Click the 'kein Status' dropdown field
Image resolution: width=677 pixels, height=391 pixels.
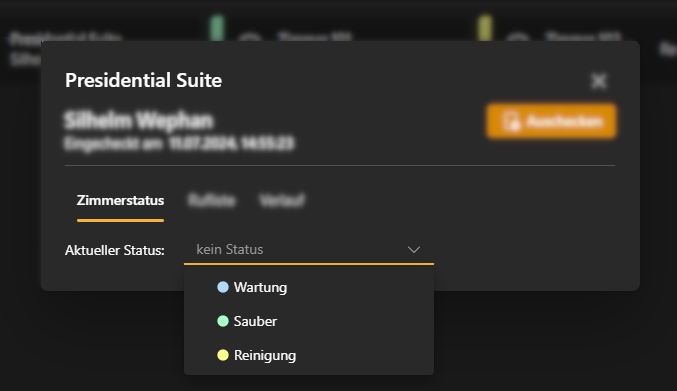(x=309, y=250)
